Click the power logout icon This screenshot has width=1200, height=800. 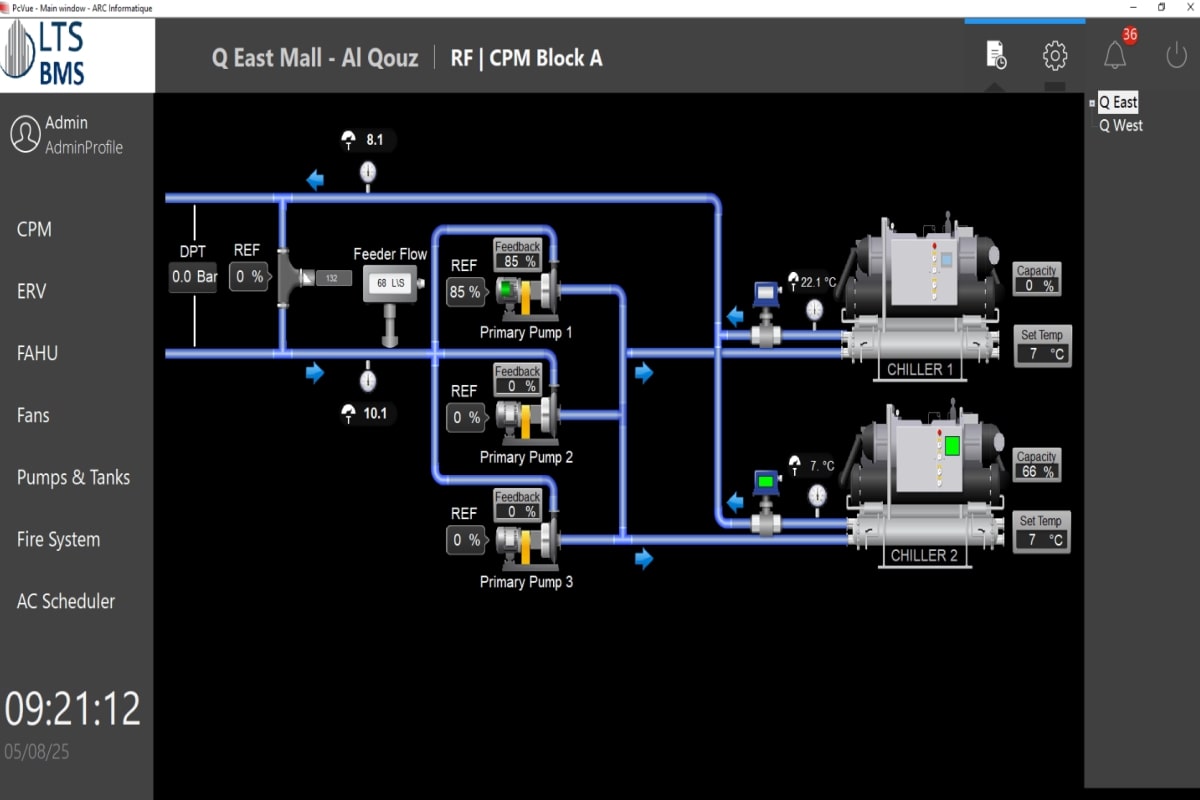click(1176, 56)
